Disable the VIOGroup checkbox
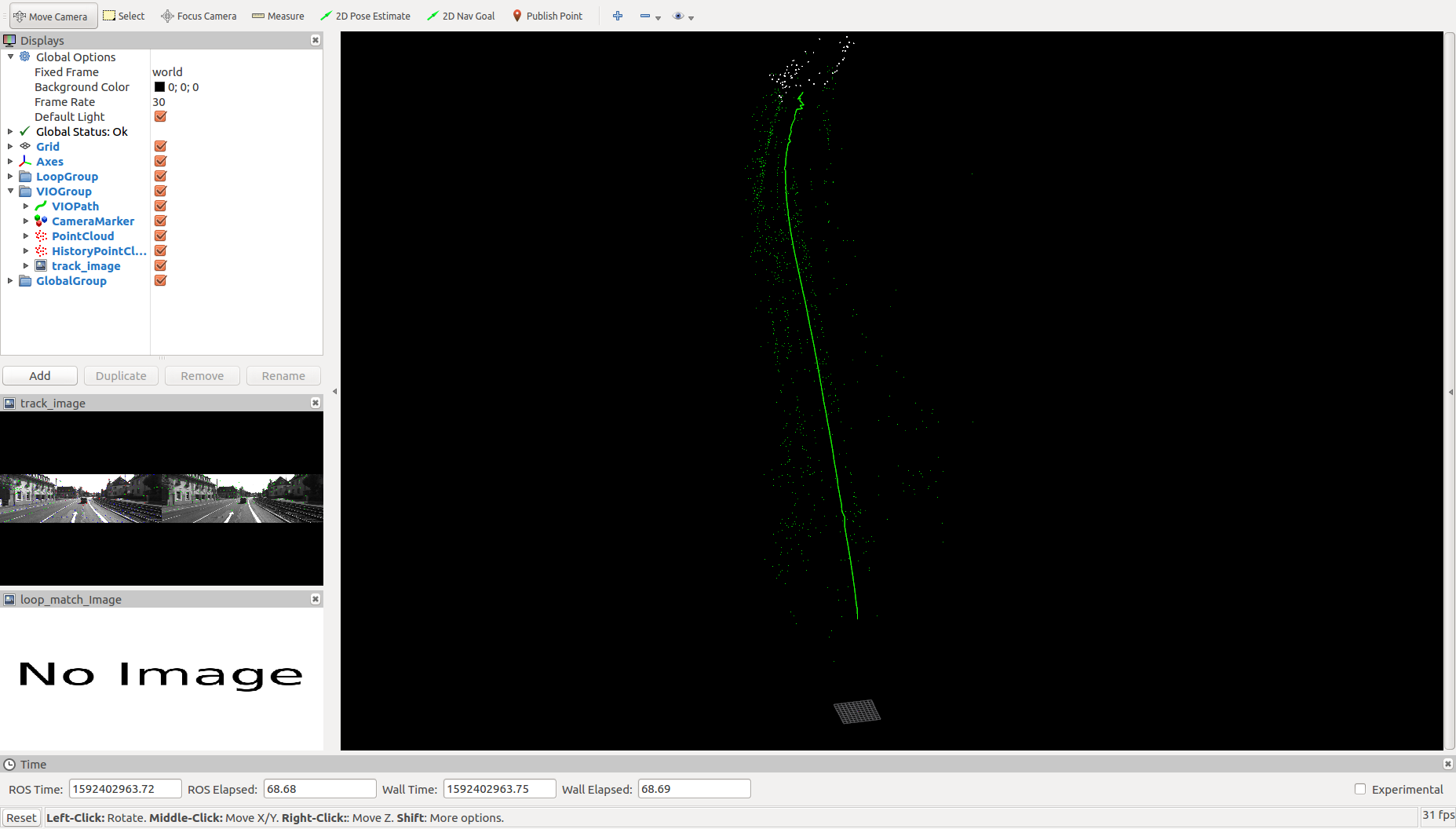Screen dimensions: 1456x829 (x=160, y=191)
